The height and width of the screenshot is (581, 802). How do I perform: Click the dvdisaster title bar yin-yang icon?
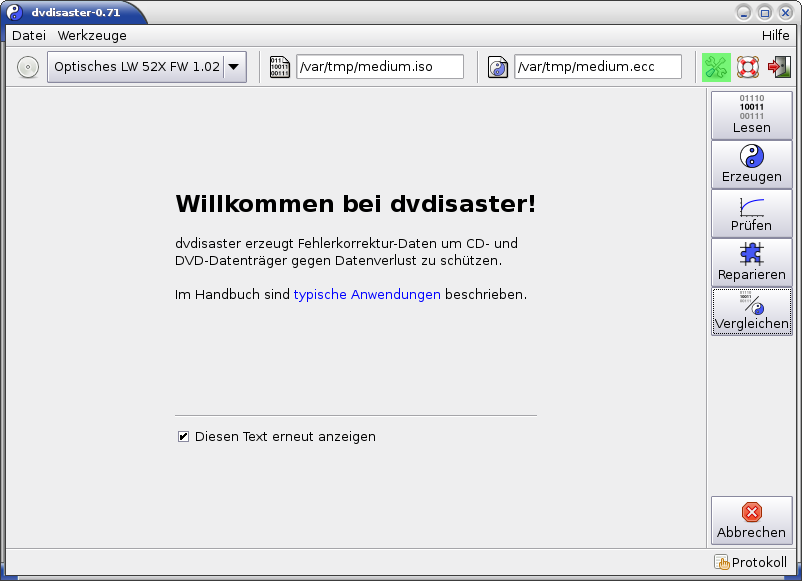15,12
